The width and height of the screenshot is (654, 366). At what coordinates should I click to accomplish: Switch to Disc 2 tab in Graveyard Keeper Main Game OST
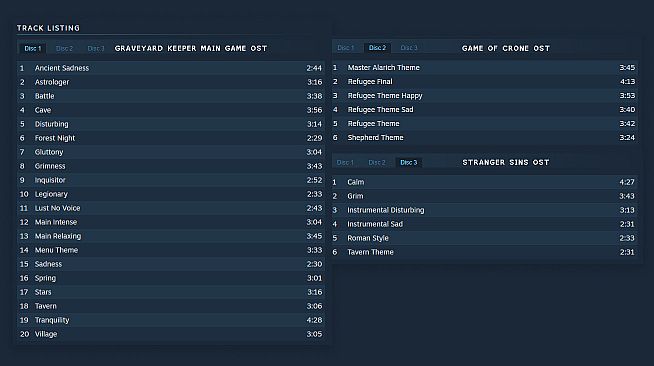pyautogui.click(x=64, y=48)
